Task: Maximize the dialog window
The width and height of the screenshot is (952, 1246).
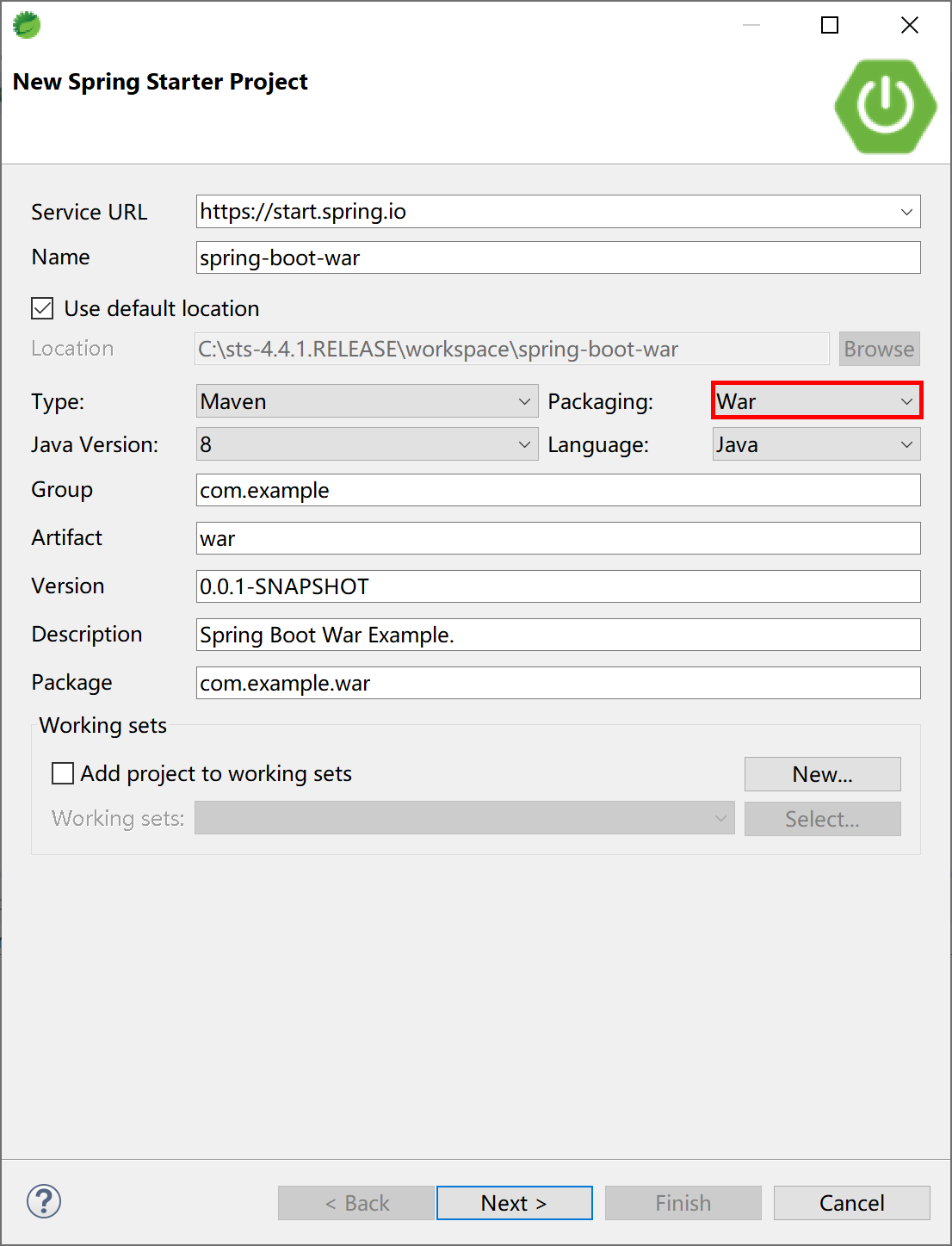Action: pyautogui.click(x=830, y=25)
